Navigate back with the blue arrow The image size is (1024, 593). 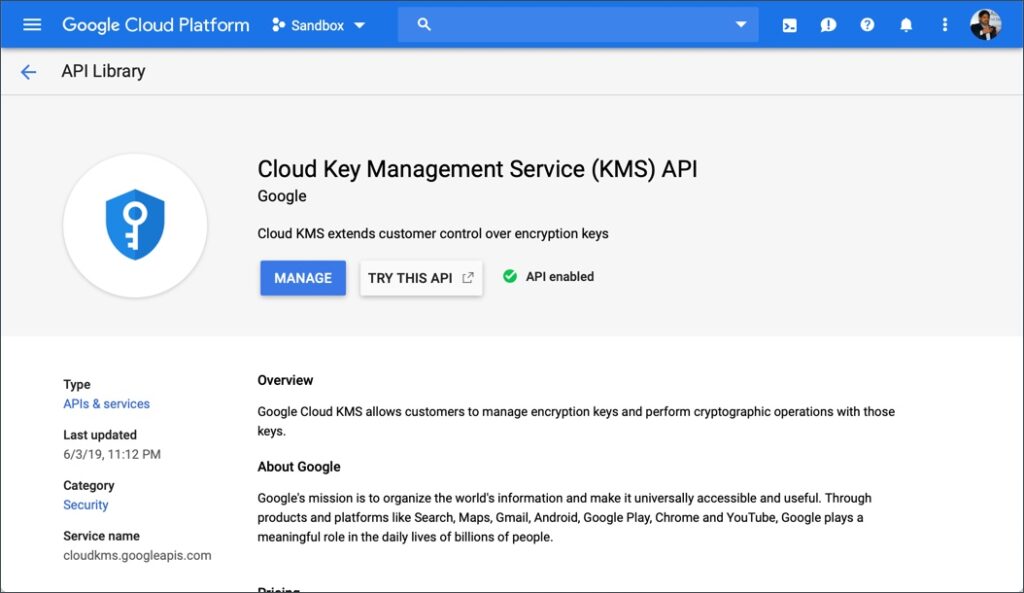[28, 71]
